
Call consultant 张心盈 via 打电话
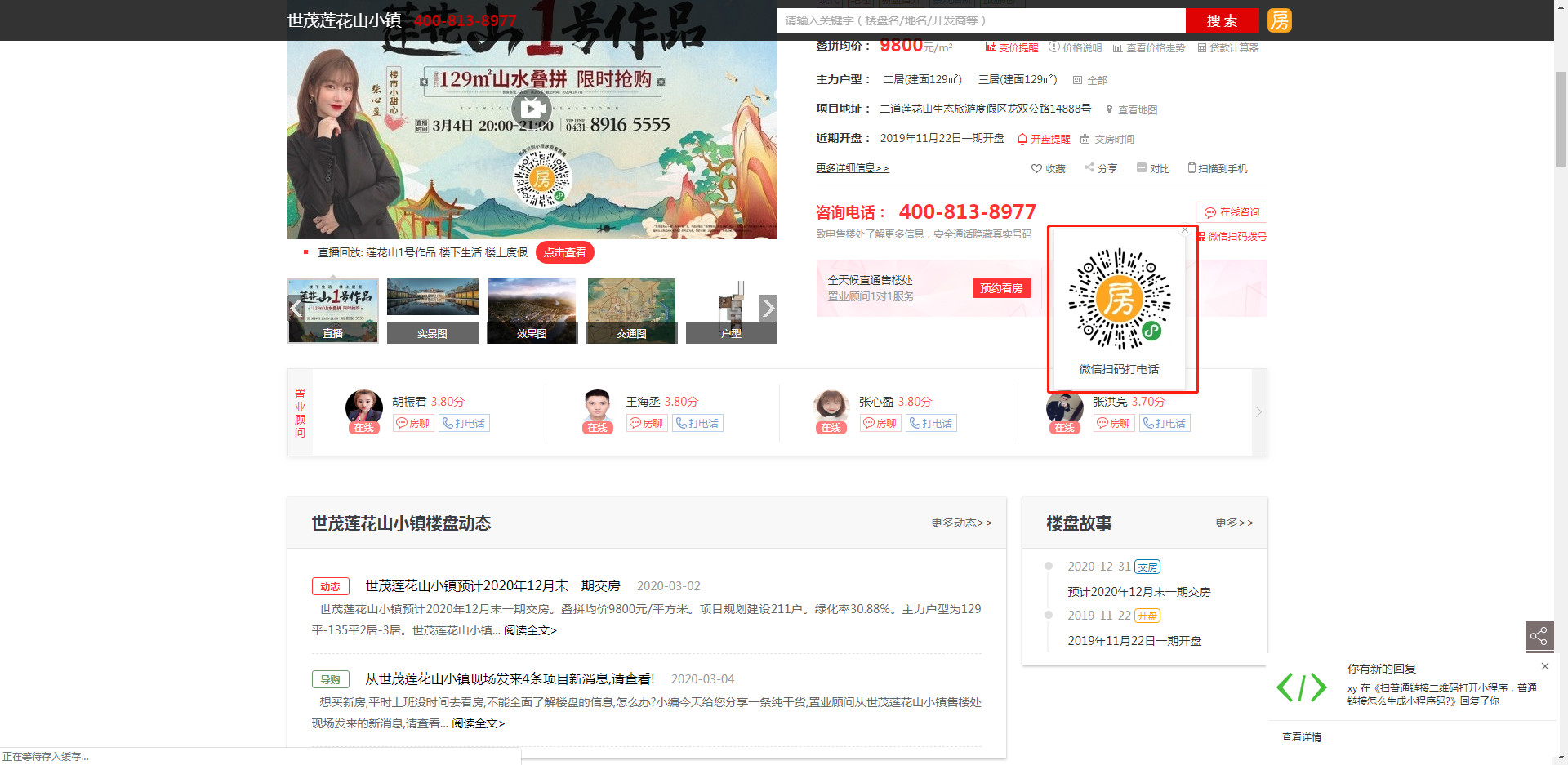pos(931,423)
